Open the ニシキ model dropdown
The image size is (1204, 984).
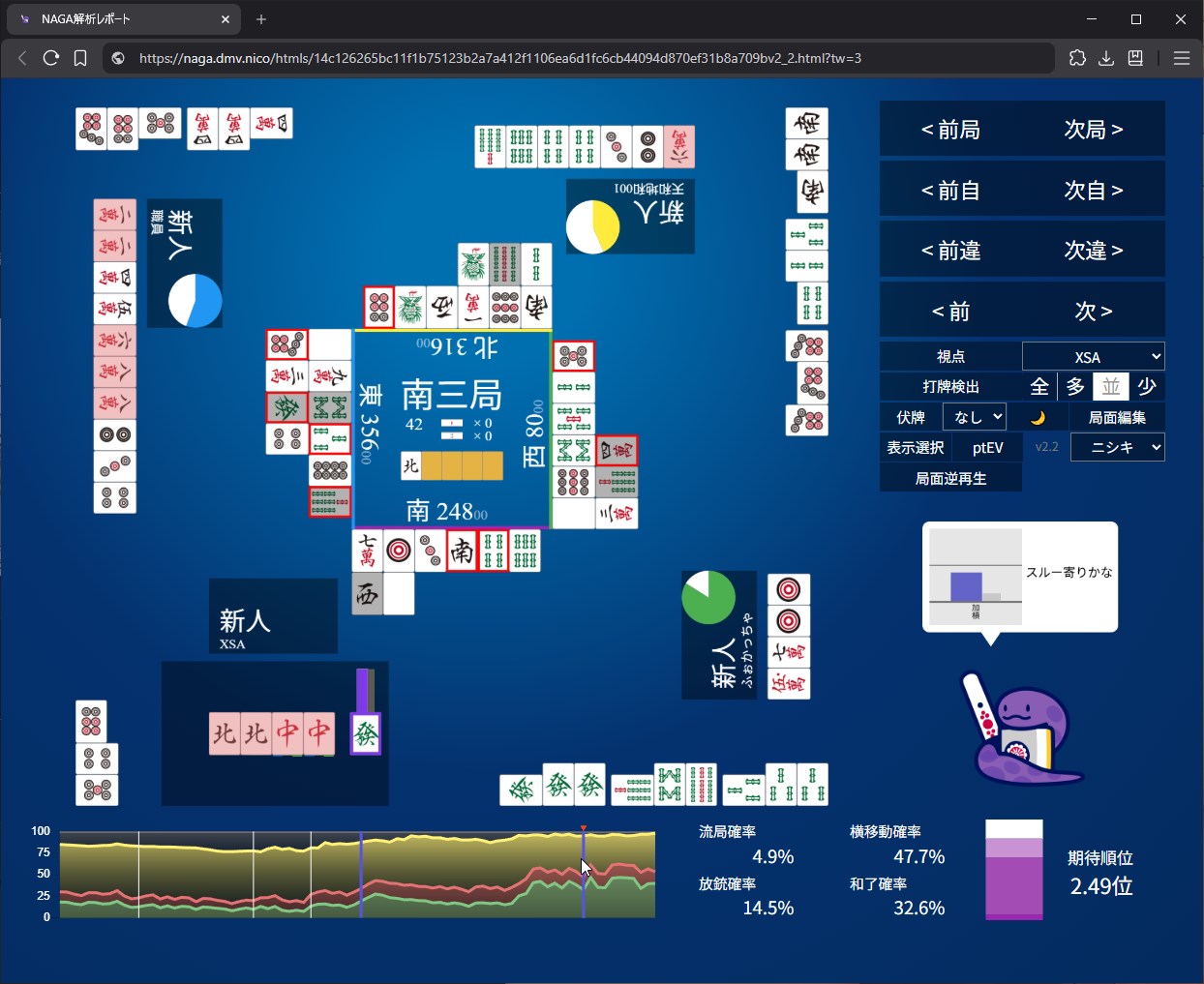(x=1117, y=447)
